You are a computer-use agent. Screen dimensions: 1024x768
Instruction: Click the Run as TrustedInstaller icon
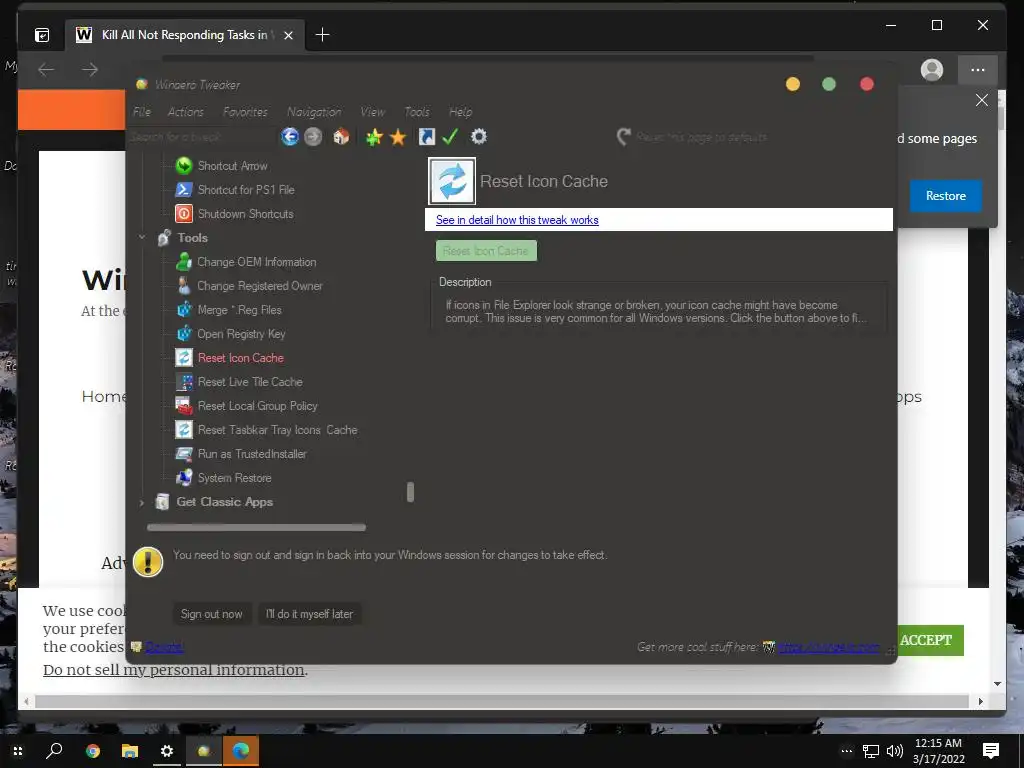(x=184, y=454)
